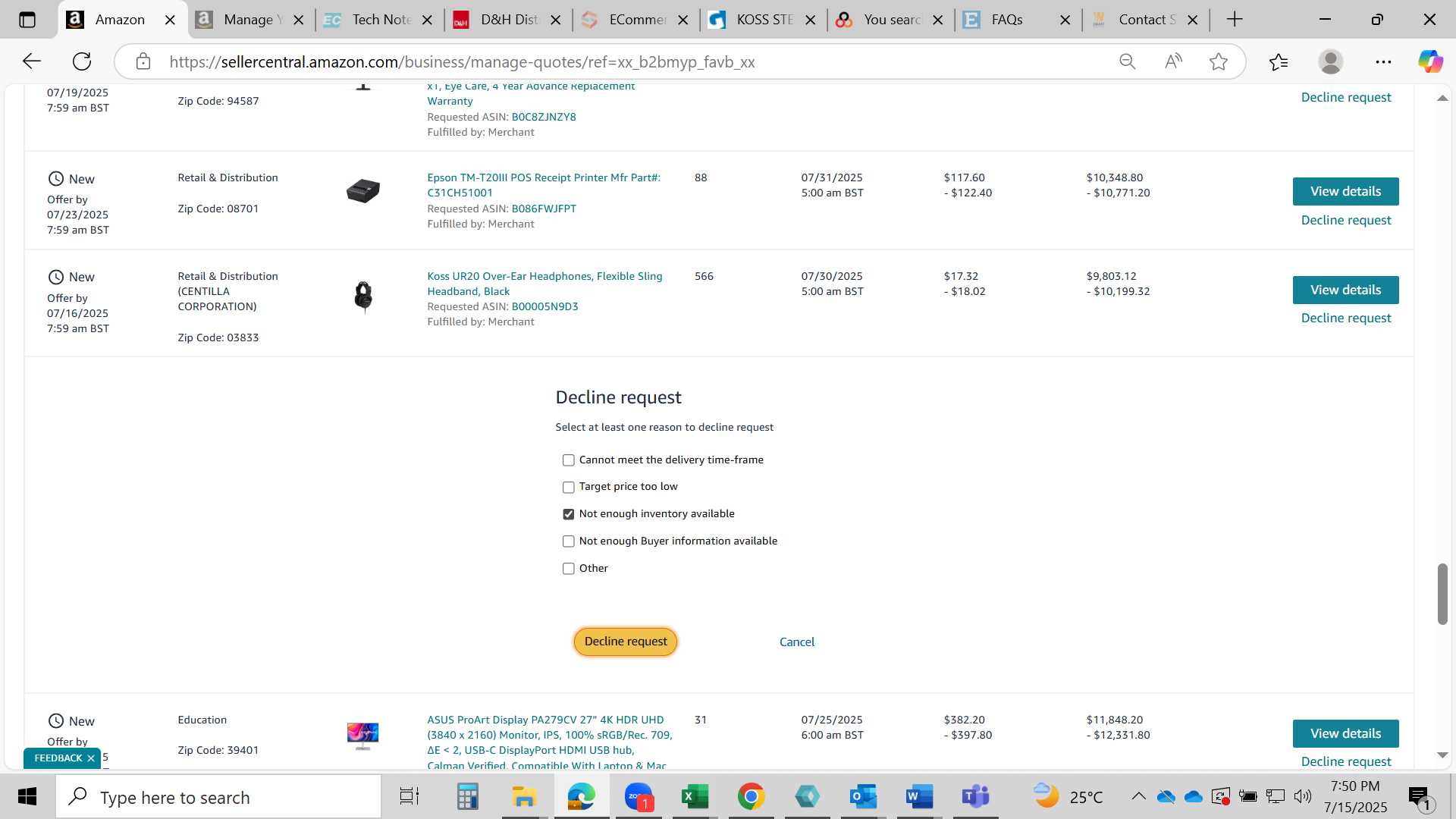This screenshot has height=819, width=1456.
Task: Open ASIN B0C8ZJNZY8 link
Action: (544, 118)
